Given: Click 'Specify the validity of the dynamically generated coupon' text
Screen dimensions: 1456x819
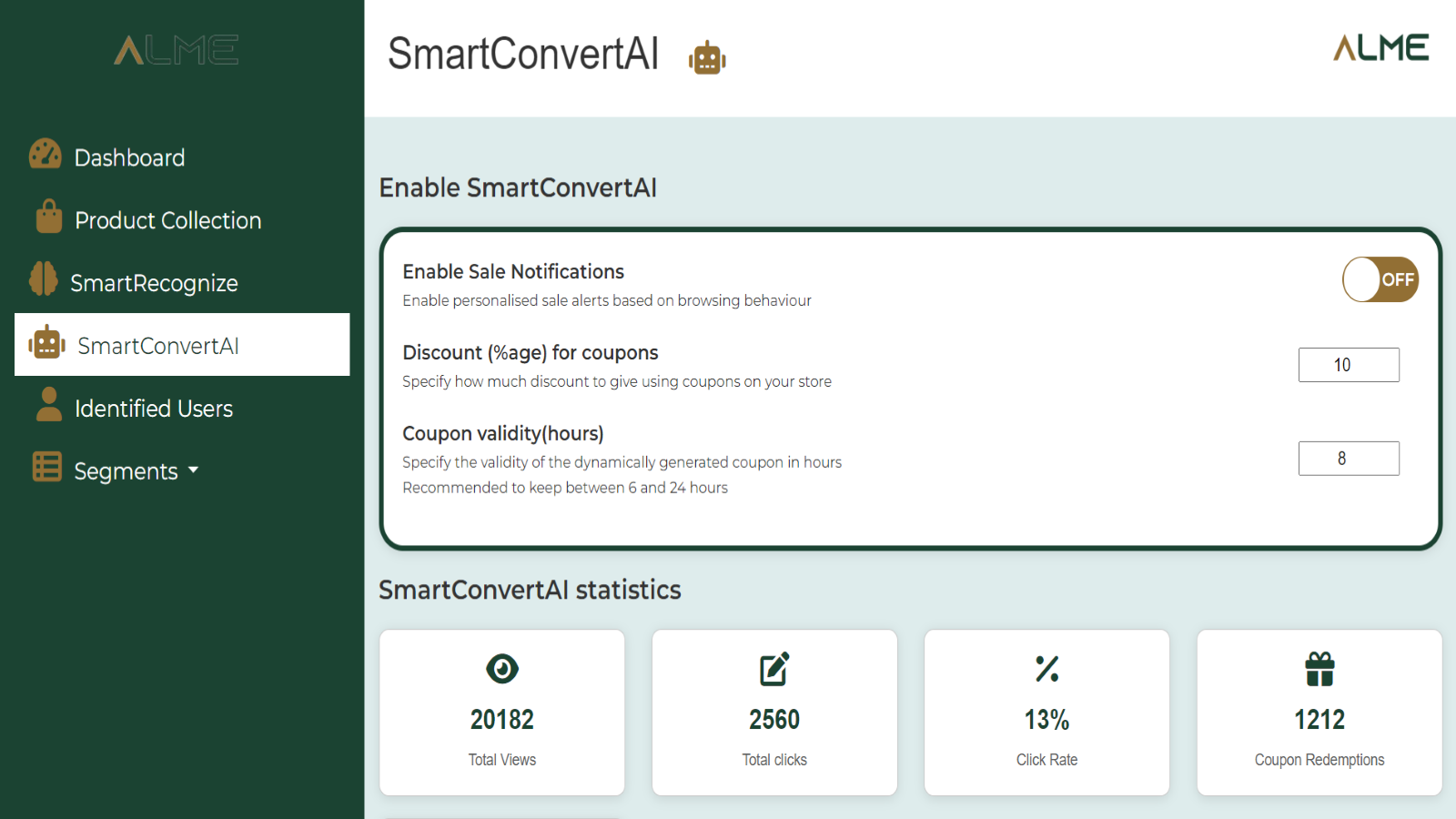Looking at the screenshot, I should [x=622, y=462].
